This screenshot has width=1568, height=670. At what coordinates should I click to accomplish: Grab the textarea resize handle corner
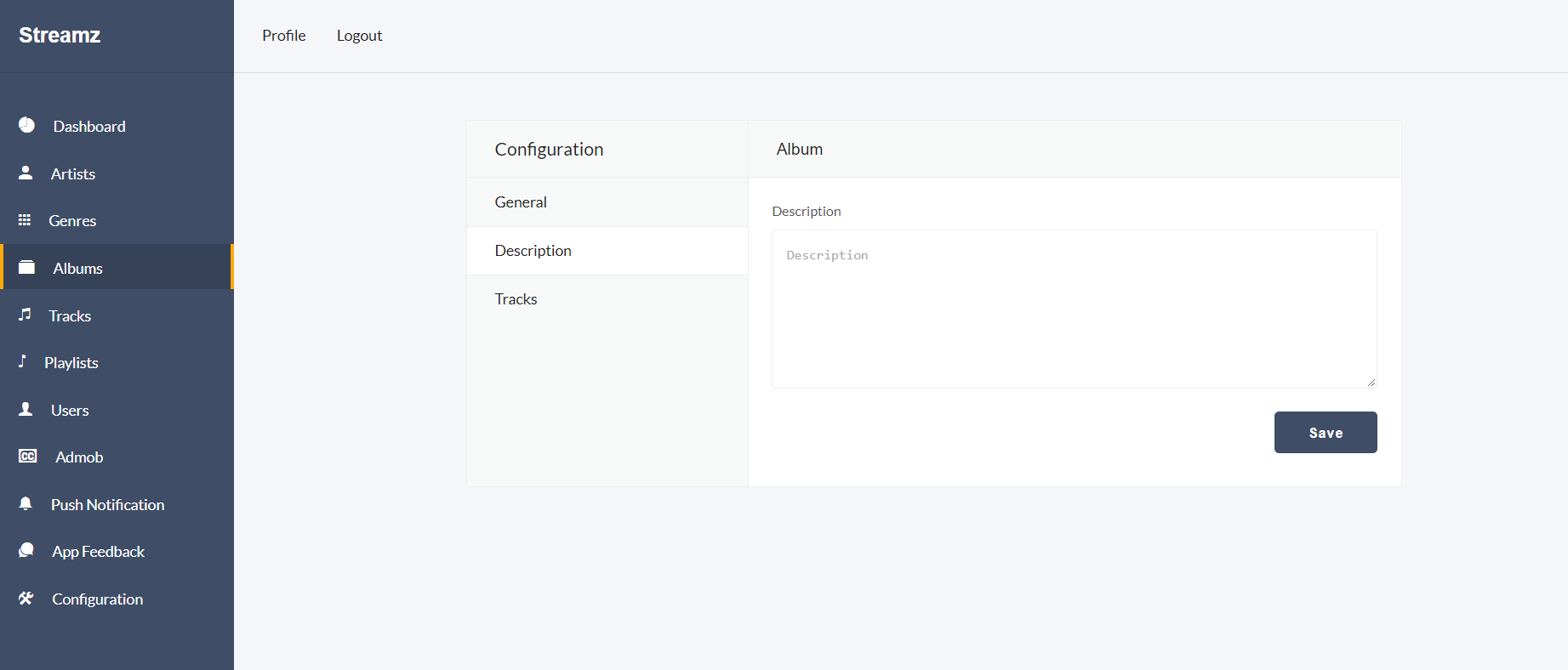[1371, 383]
